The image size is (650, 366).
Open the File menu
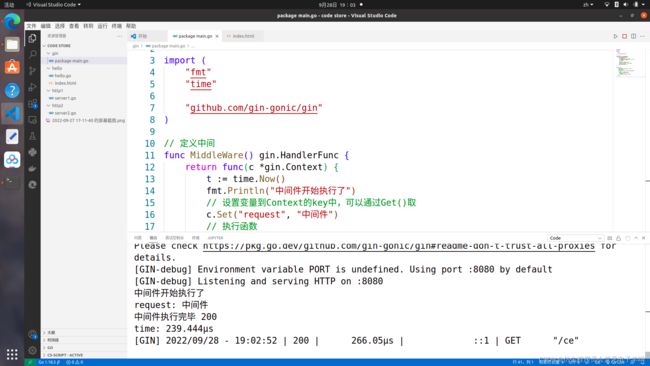(x=32, y=26)
